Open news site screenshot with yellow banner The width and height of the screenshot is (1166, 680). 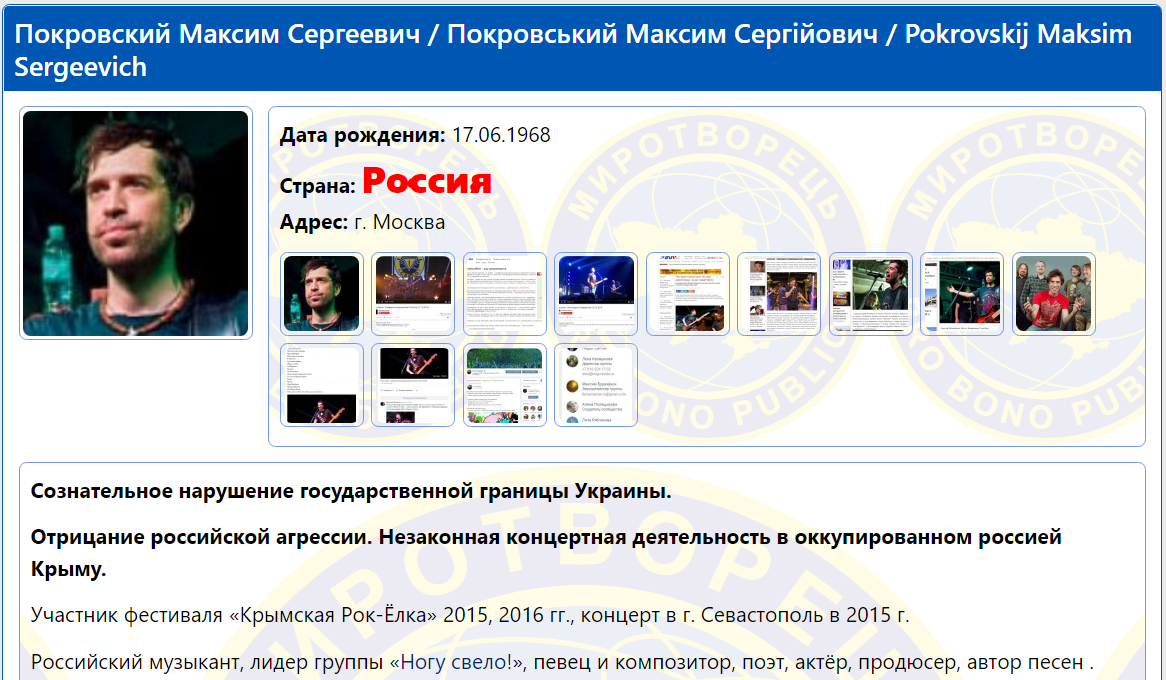click(688, 294)
